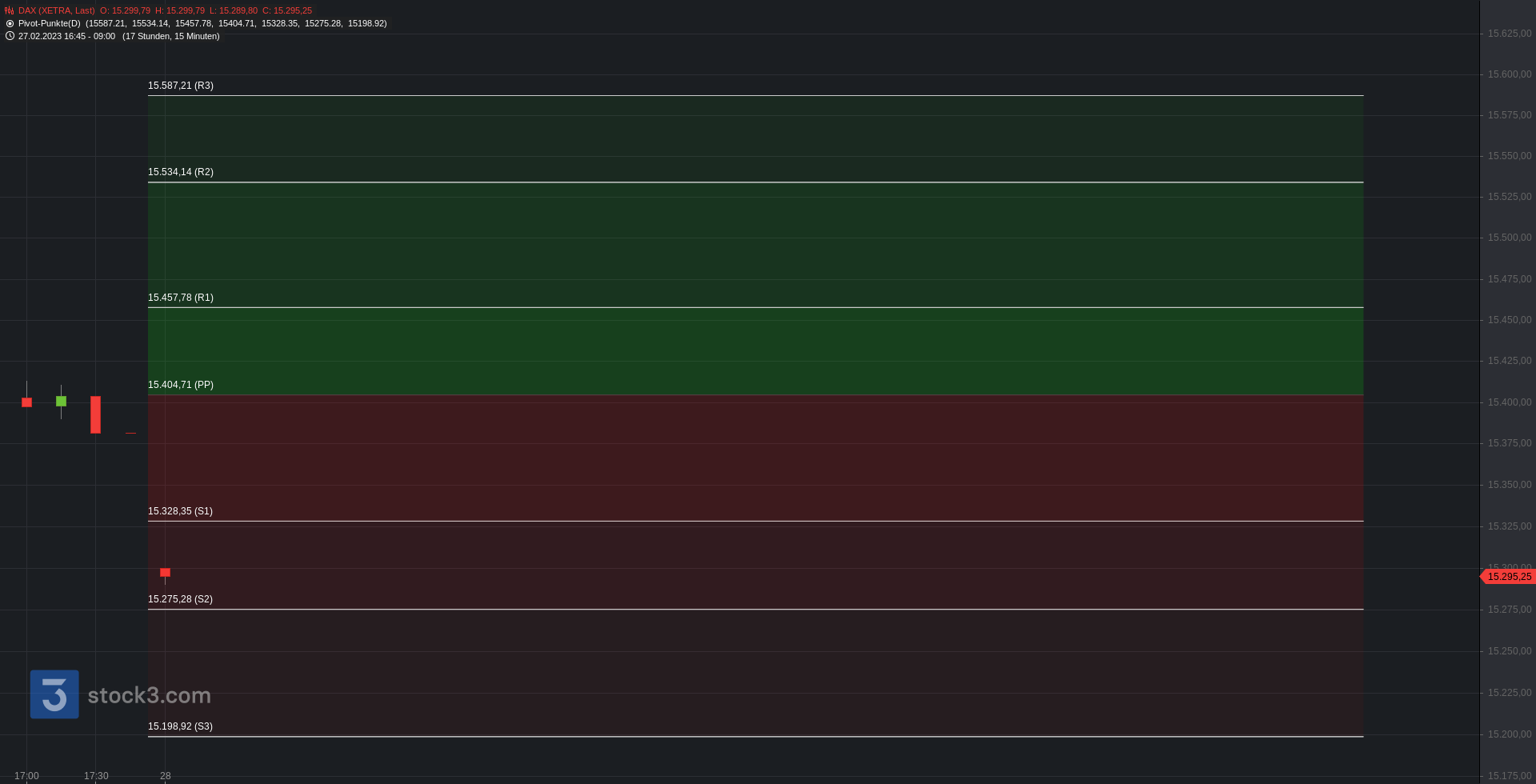Click the 15.500,00 price axis label
Viewport: 1536px width, 784px height.
pos(1510,238)
